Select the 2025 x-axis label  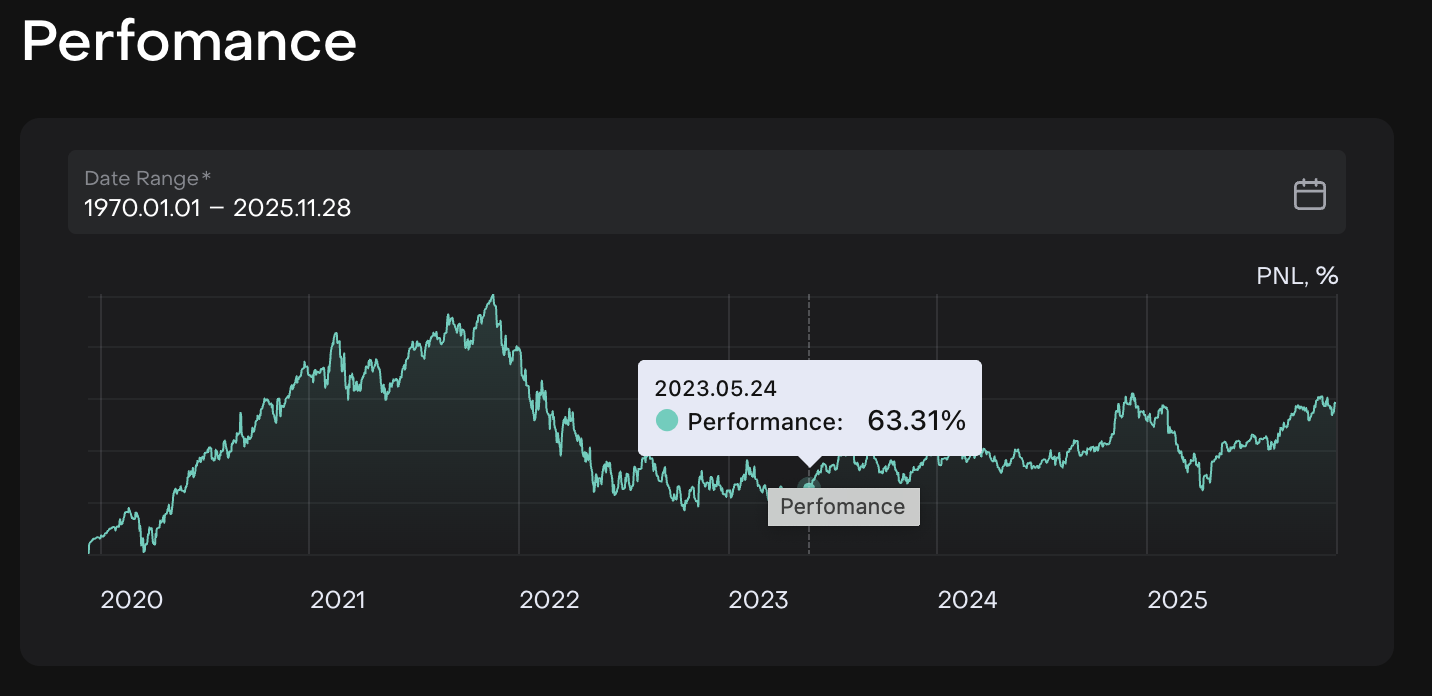coord(1177,600)
